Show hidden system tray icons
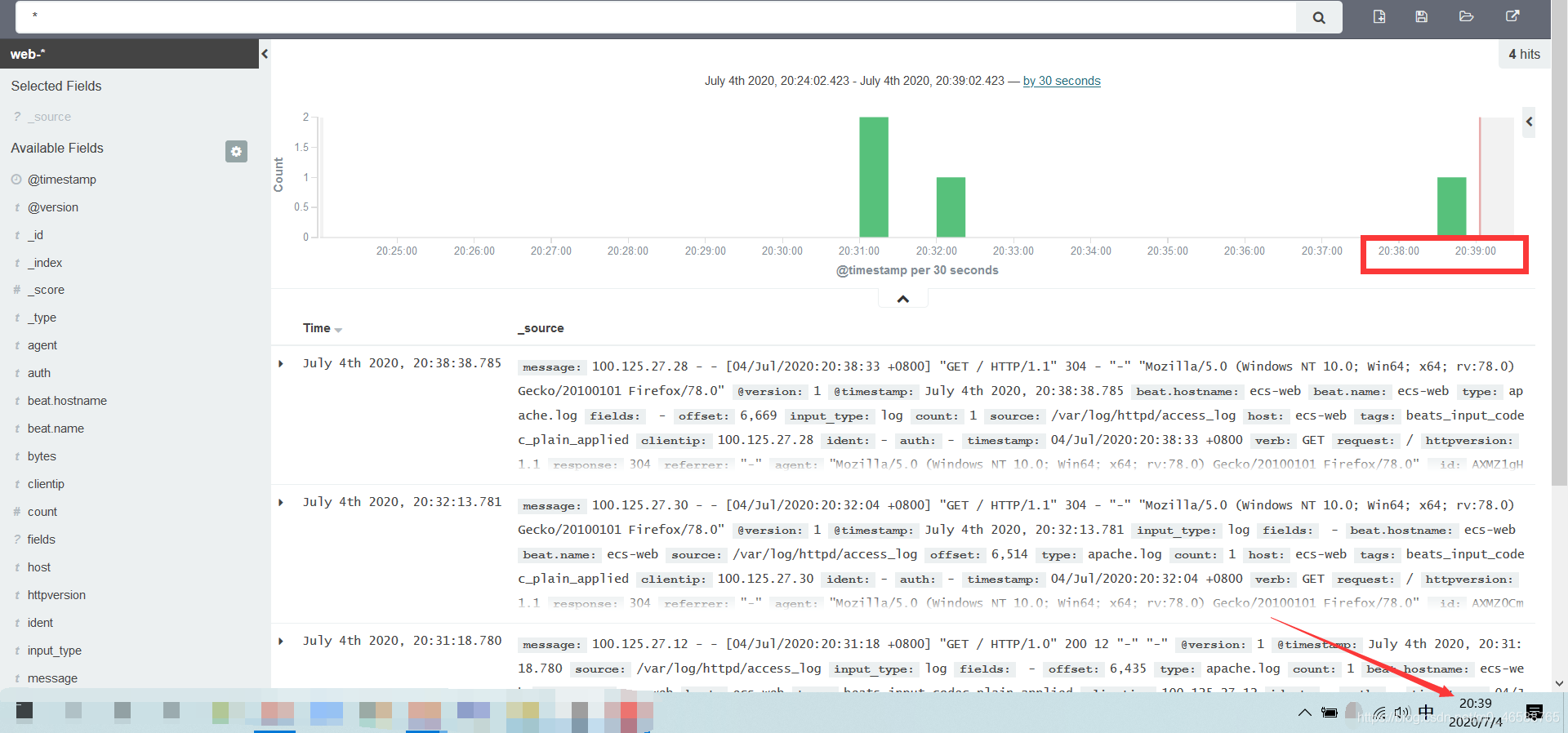 pos(1304,713)
